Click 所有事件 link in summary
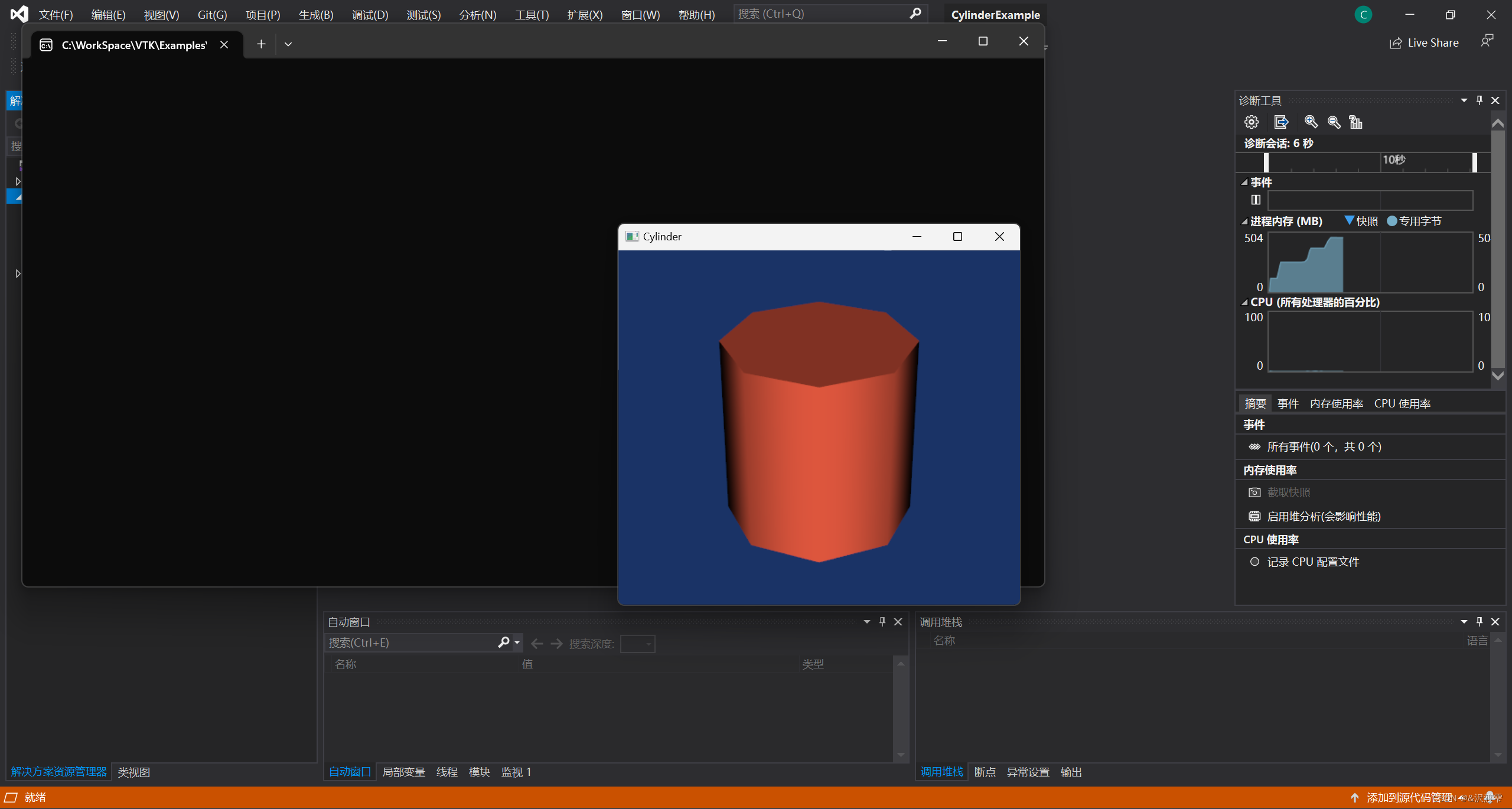This screenshot has width=1512, height=809. click(x=1324, y=447)
